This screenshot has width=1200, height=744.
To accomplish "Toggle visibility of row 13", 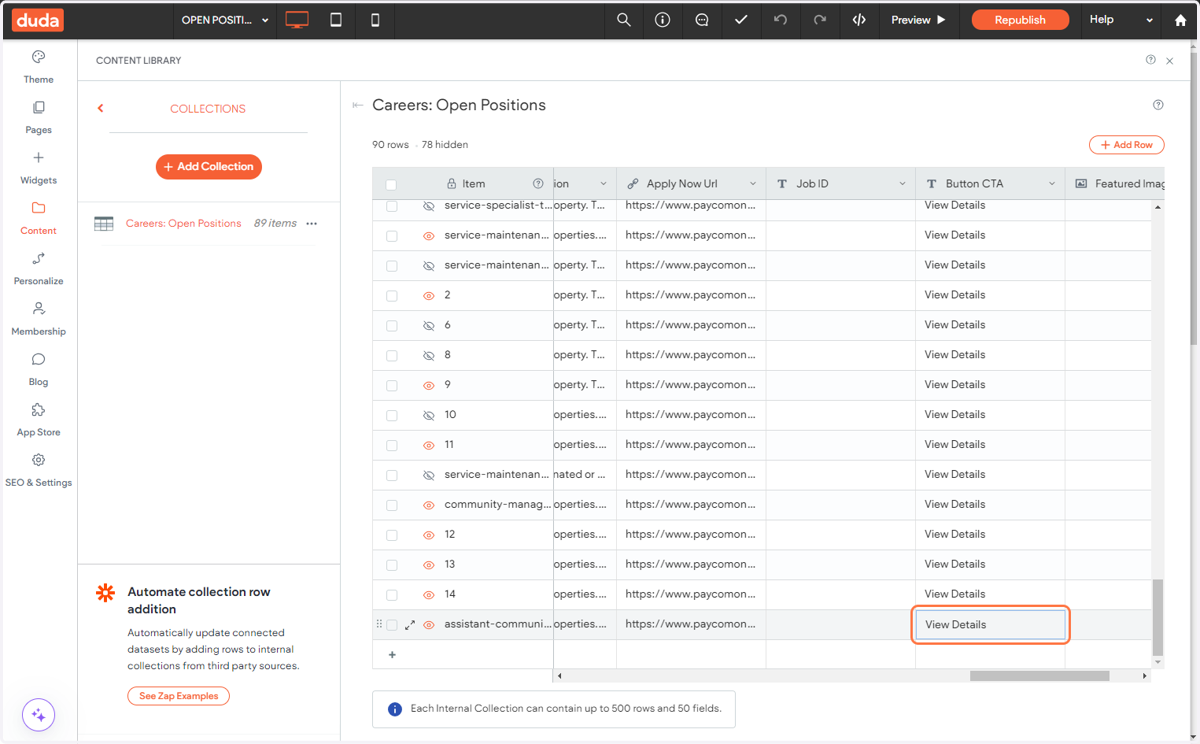I will coord(429,565).
